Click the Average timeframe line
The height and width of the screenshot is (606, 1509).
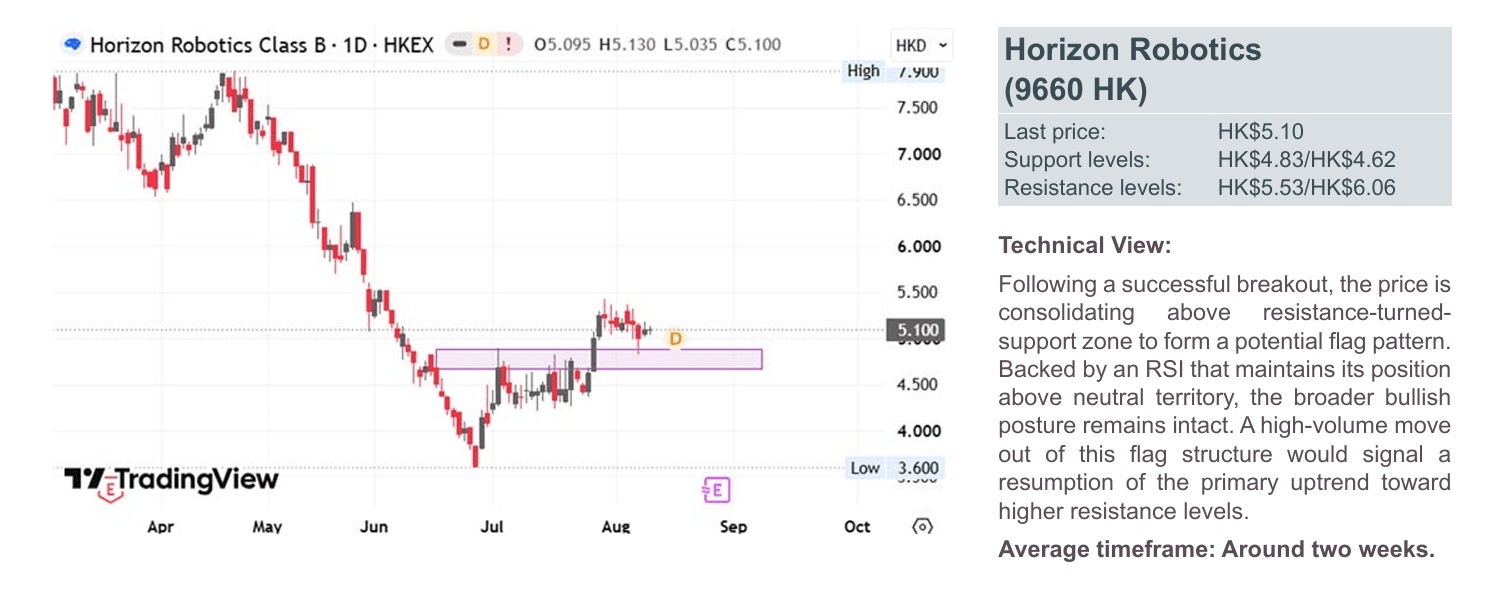pyautogui.click(x=1216, y=550)
